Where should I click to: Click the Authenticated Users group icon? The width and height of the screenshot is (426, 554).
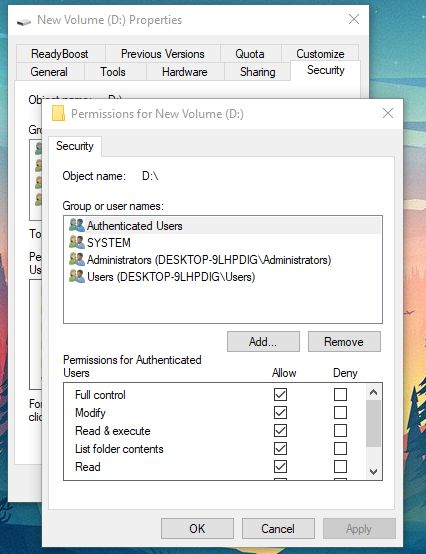[x=77, y=225]
